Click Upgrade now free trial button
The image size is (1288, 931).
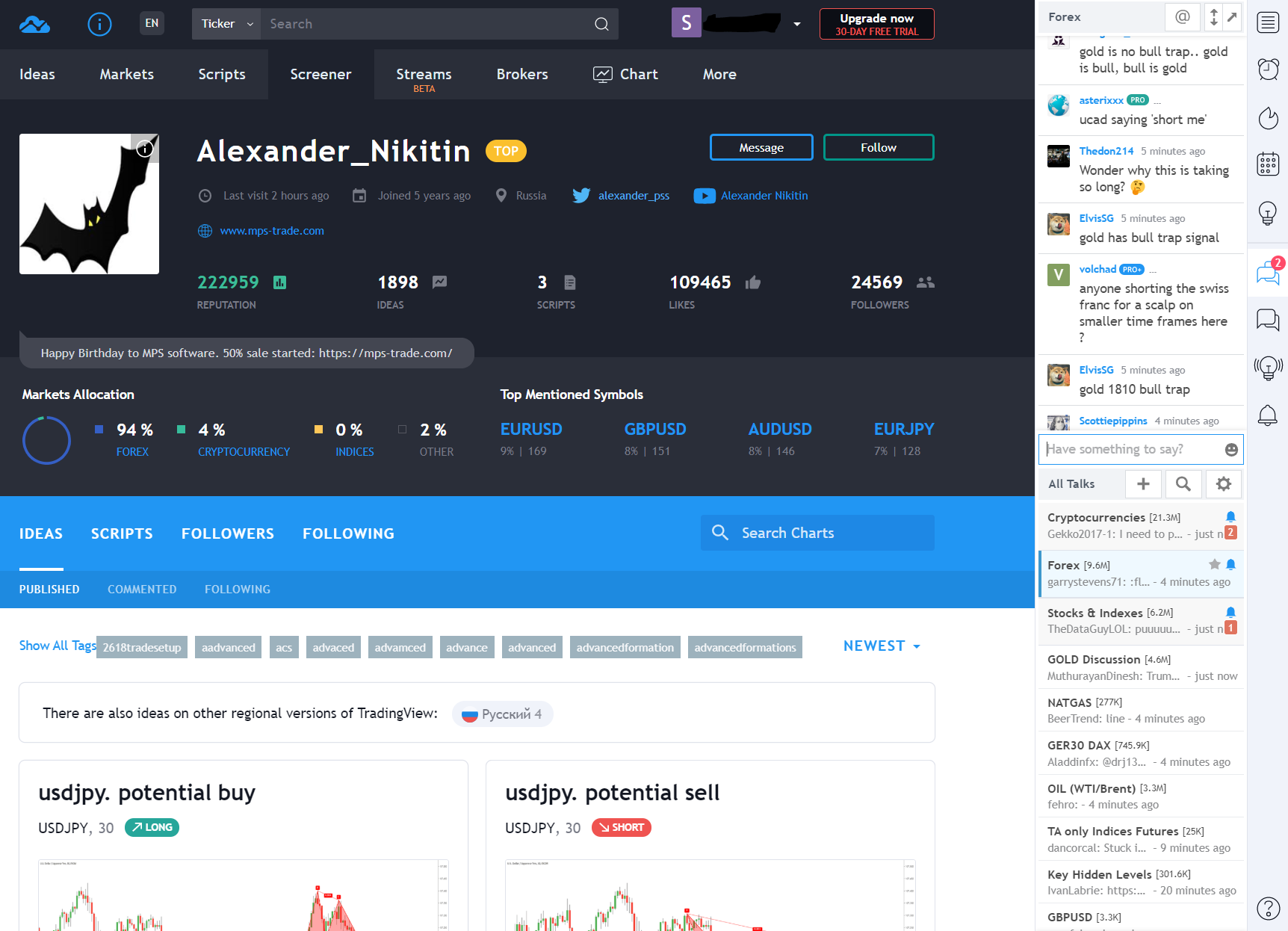(x=877, y=24)
